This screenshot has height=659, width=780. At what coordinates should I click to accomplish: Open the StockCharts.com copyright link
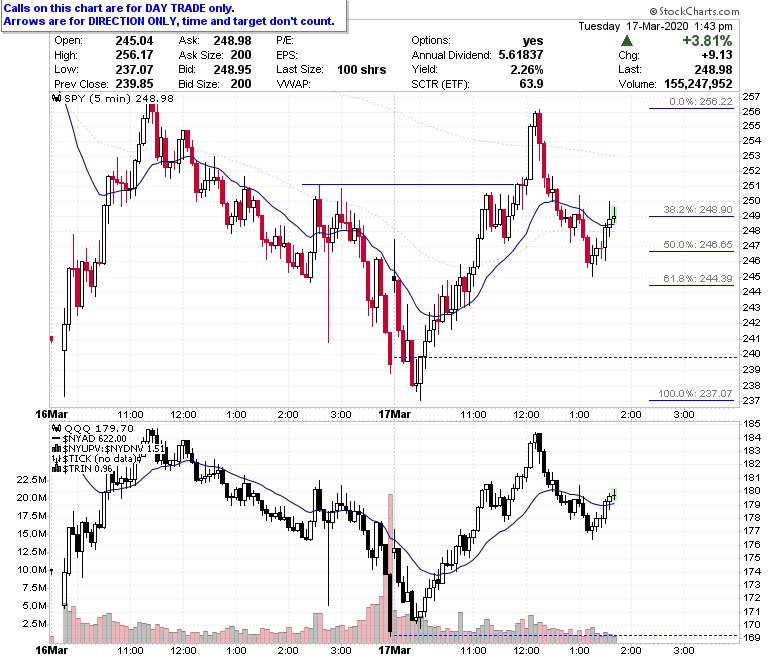coord(694,11)
